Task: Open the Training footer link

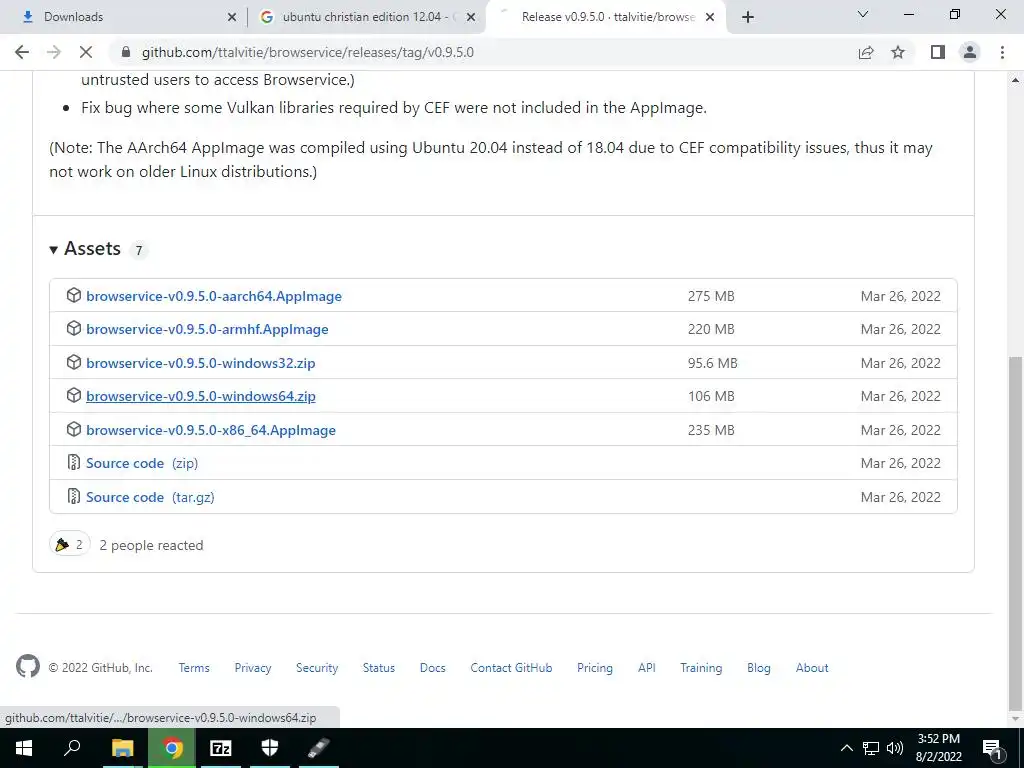Action: 701,668
